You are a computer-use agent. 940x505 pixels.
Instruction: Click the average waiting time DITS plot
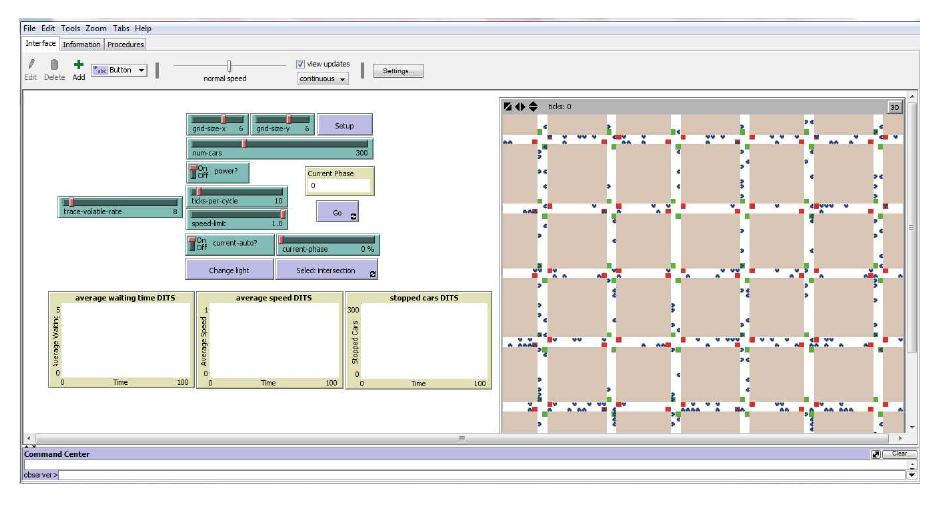point(121,339)
